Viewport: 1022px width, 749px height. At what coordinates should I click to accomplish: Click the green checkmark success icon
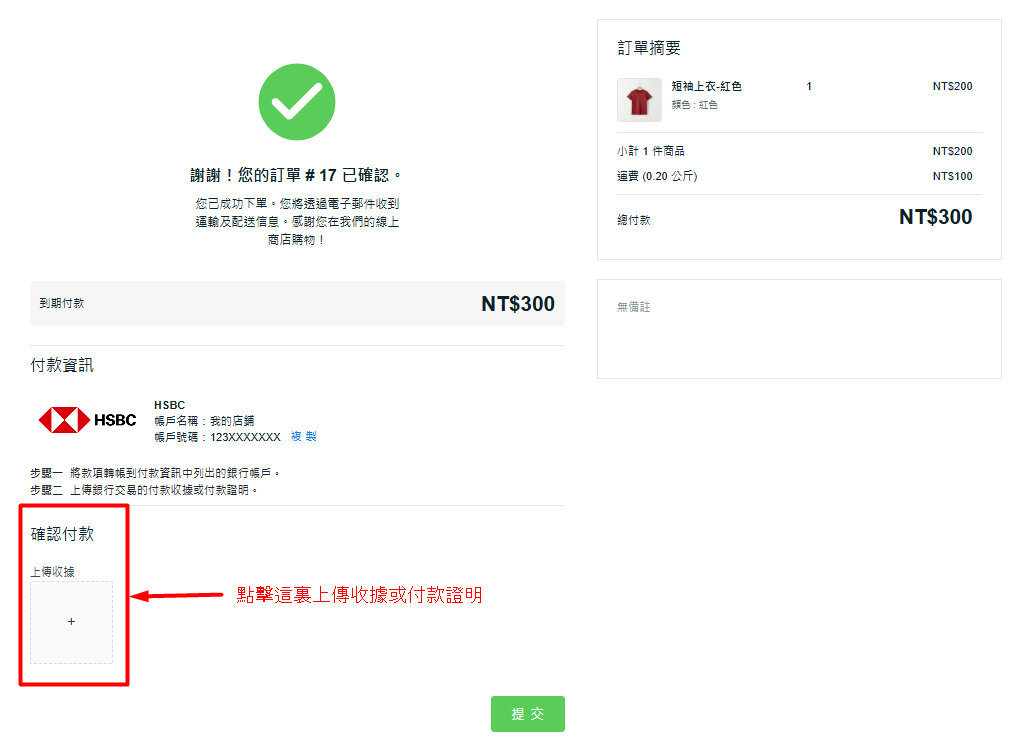pyautogui.click(x=297, y=102)
